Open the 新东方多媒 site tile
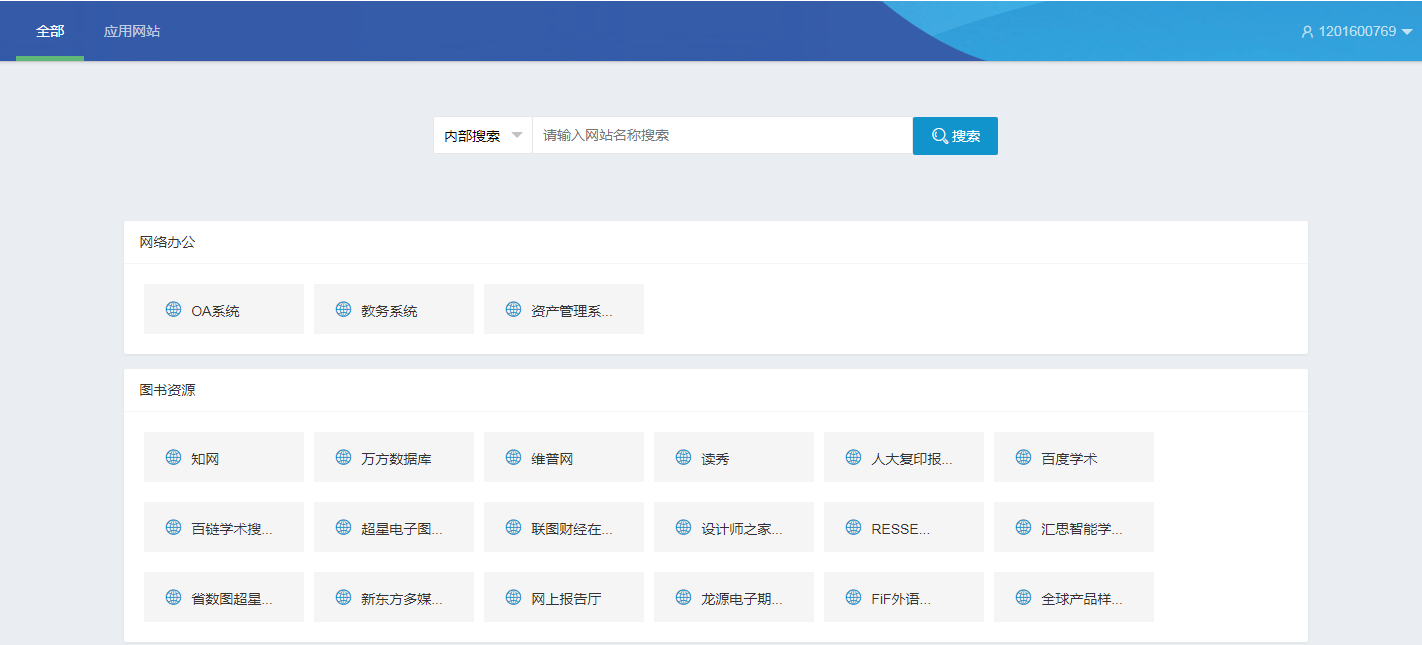The image size is (1422, 645). pyautogui.click(x=393, y=598)
